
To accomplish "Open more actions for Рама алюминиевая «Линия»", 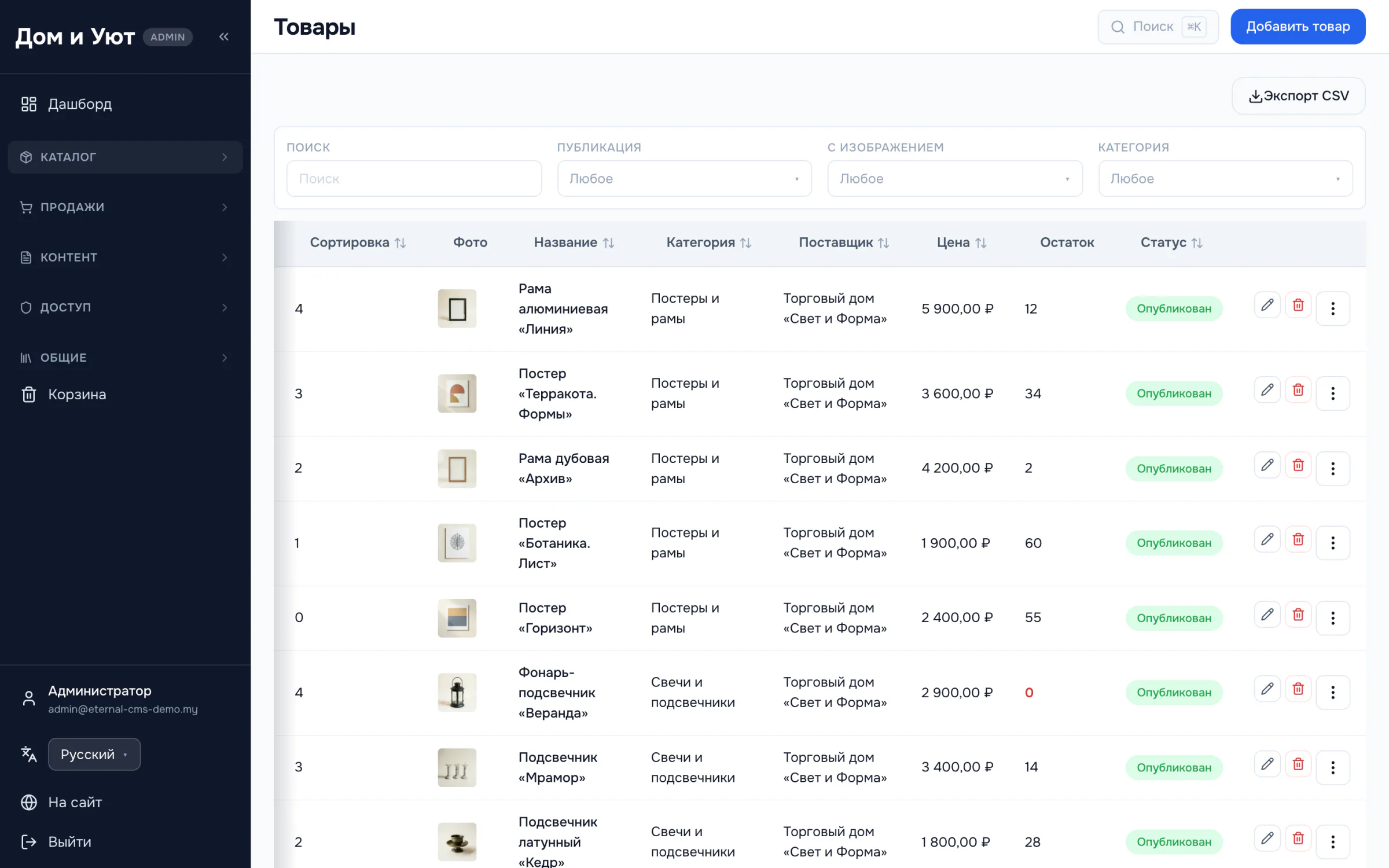I will pos(1332,308).
